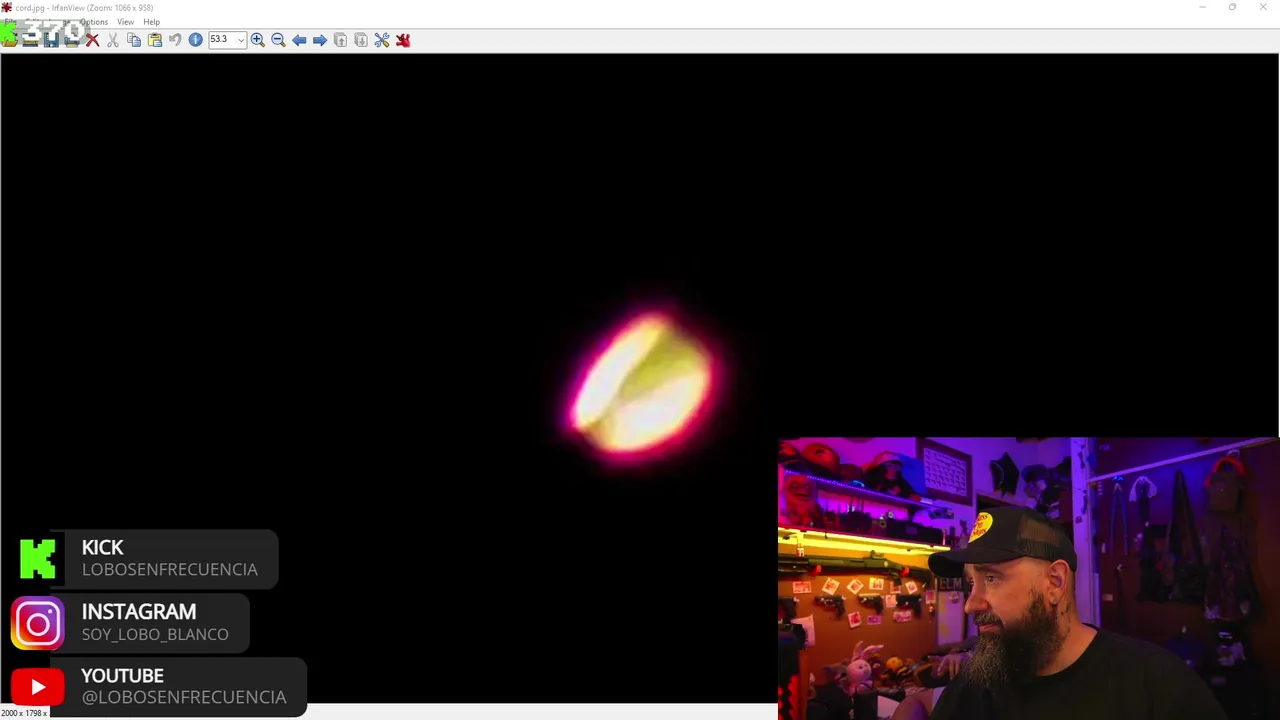Go to previous image with the left arrow
The height and width of the screenshot is (720, 1280).
point(299,40)
